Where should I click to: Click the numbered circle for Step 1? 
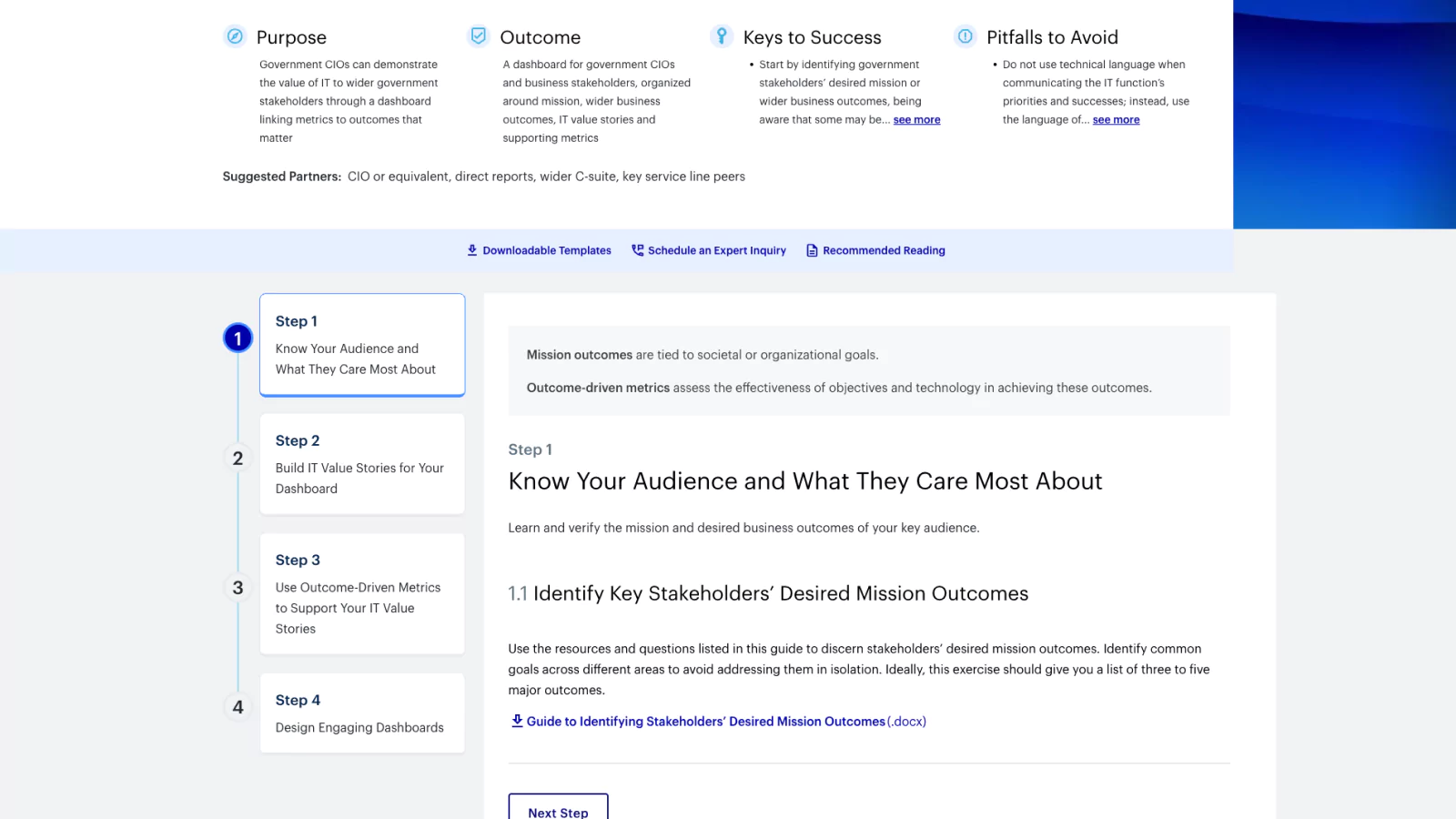(x=238, y=337)
